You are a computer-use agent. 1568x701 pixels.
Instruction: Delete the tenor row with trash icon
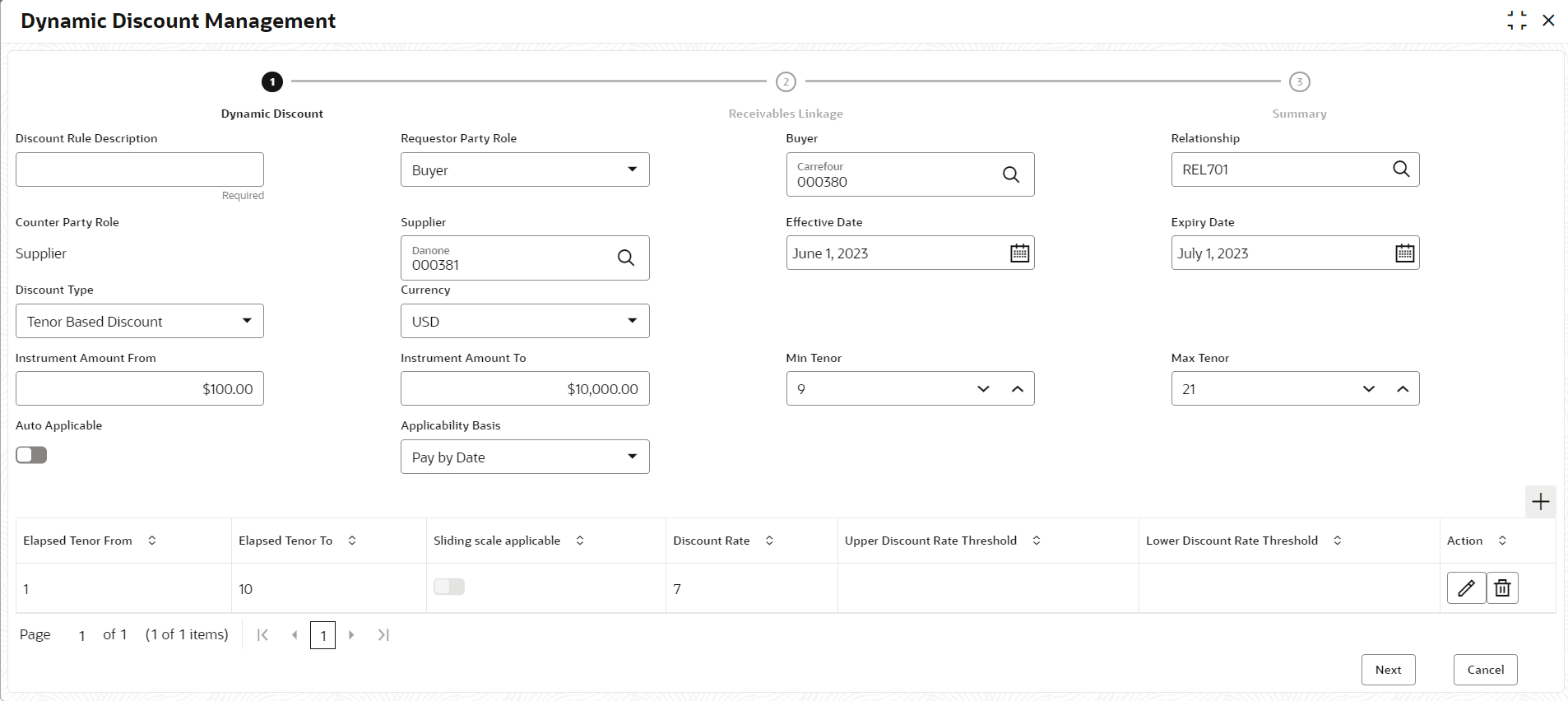pos(1502,588)
